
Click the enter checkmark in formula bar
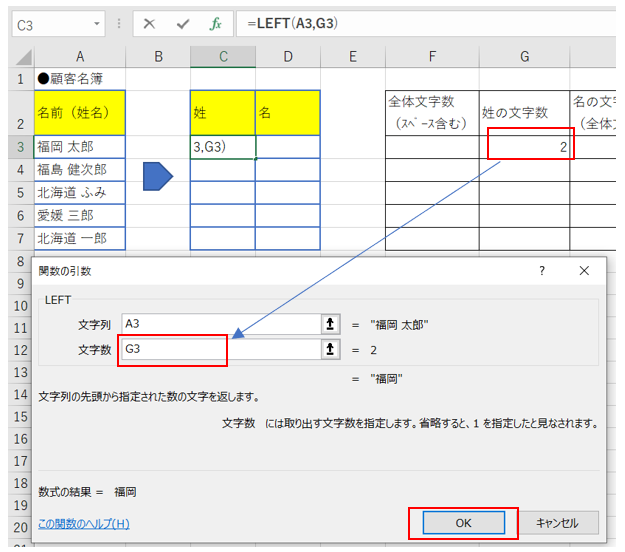click(182, 24)
